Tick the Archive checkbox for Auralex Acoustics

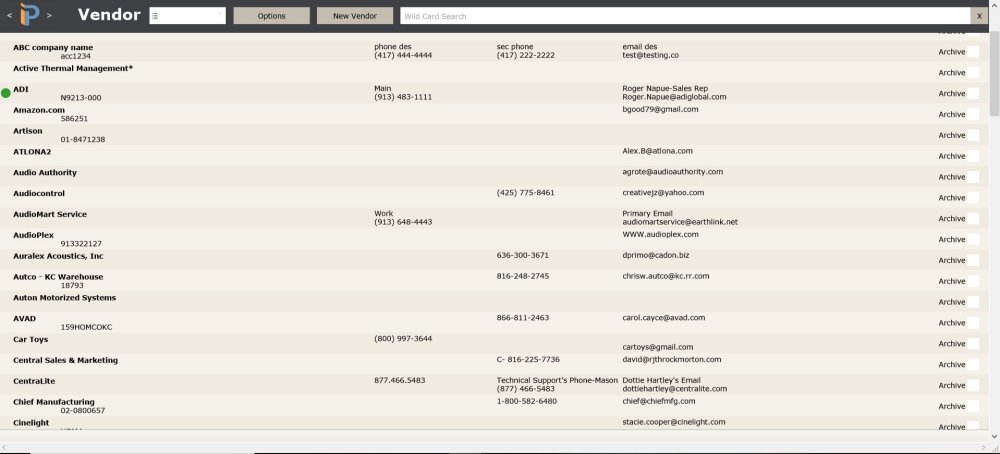(x=973, y=260)
